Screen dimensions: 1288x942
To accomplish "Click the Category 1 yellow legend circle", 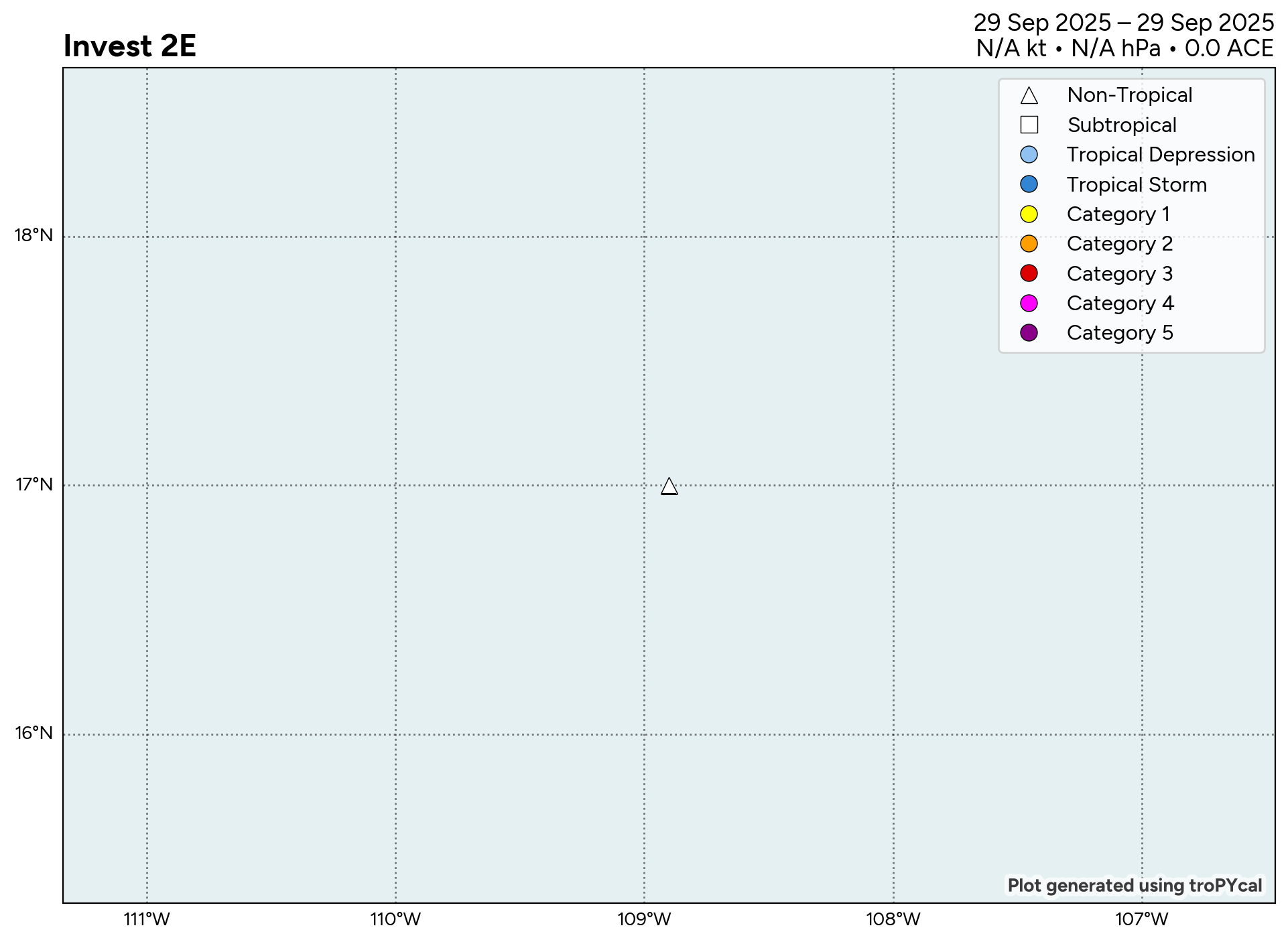I will click(x=1029, y=214).
